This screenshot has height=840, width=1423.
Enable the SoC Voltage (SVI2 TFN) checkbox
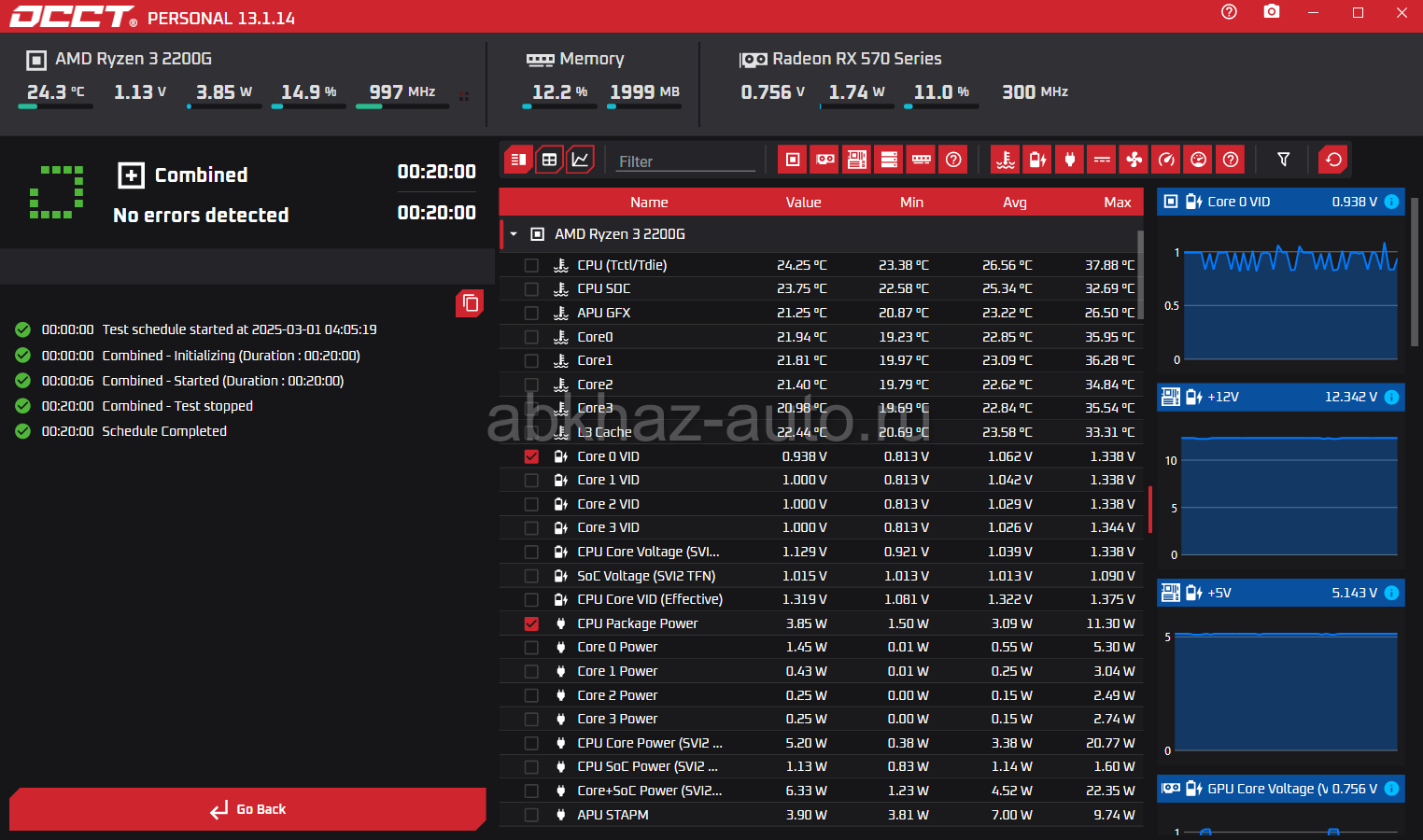[531, 576]
